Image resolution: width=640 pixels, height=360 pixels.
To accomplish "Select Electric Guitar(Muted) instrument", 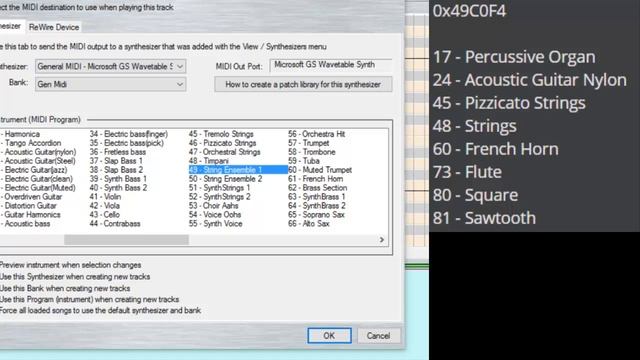I will 38,188.
